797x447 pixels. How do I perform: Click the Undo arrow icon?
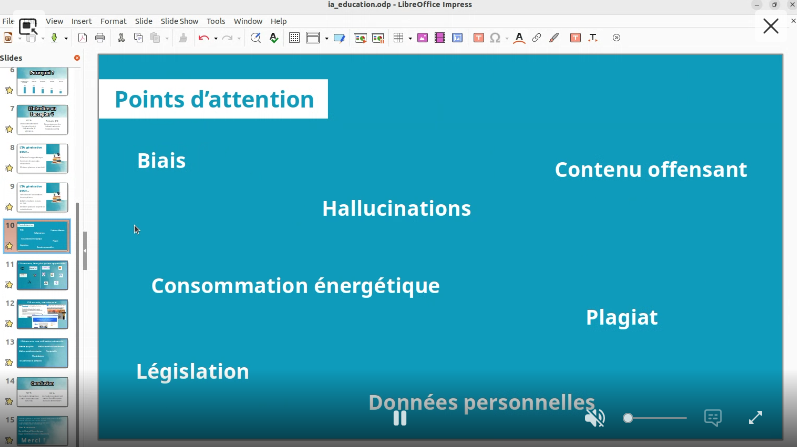point(204,38)
